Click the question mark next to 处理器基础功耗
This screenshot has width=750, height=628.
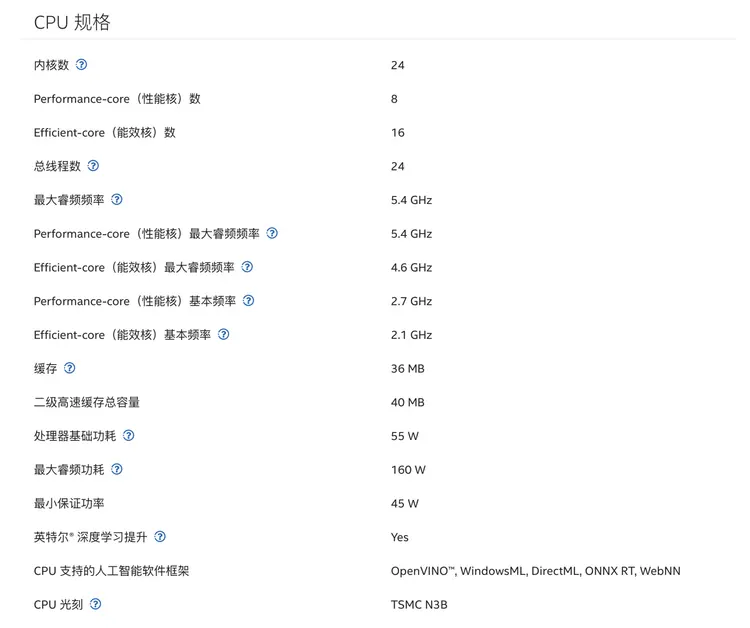tap(129, 436)
